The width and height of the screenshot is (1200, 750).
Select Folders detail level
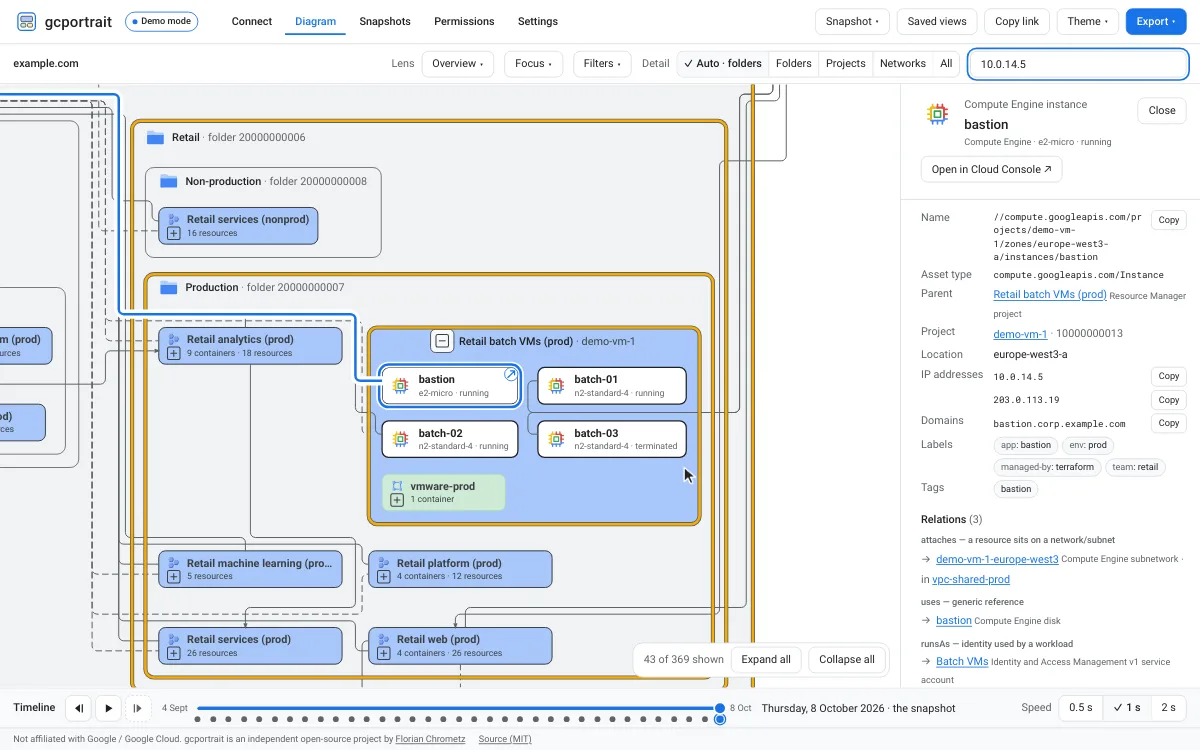coord(794,63)
